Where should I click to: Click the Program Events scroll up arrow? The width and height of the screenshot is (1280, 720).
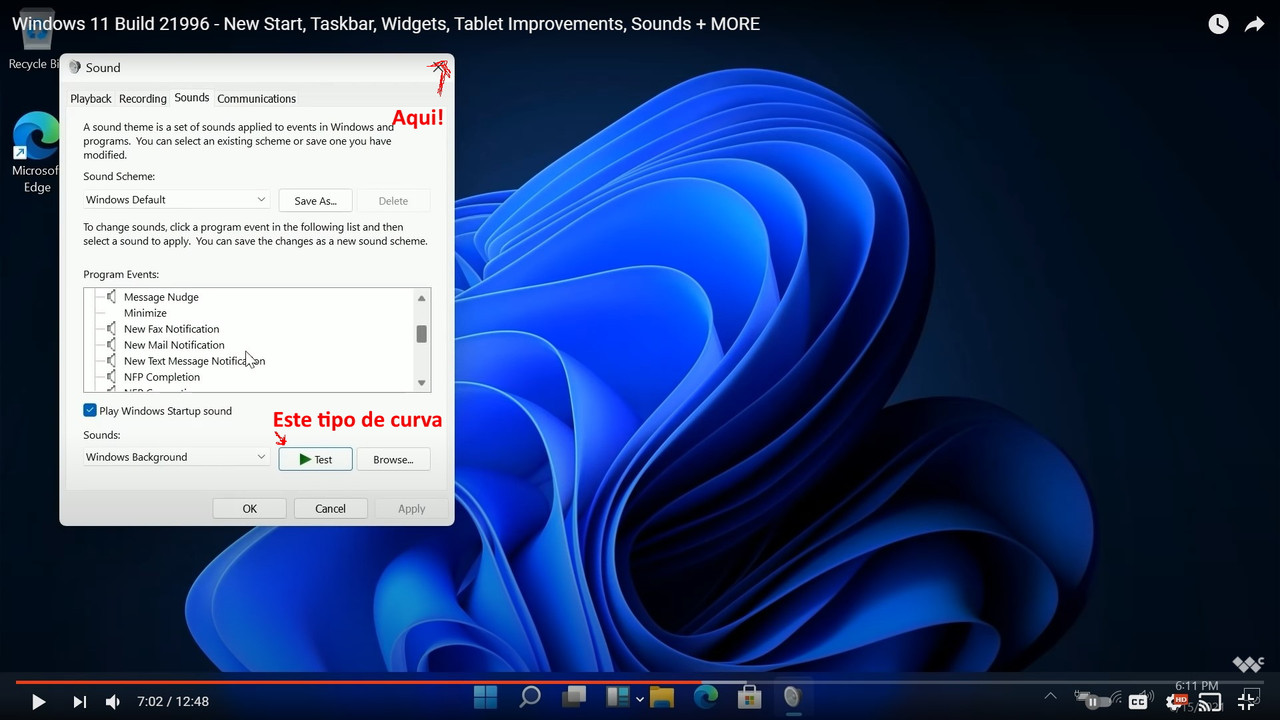point(422,298)
